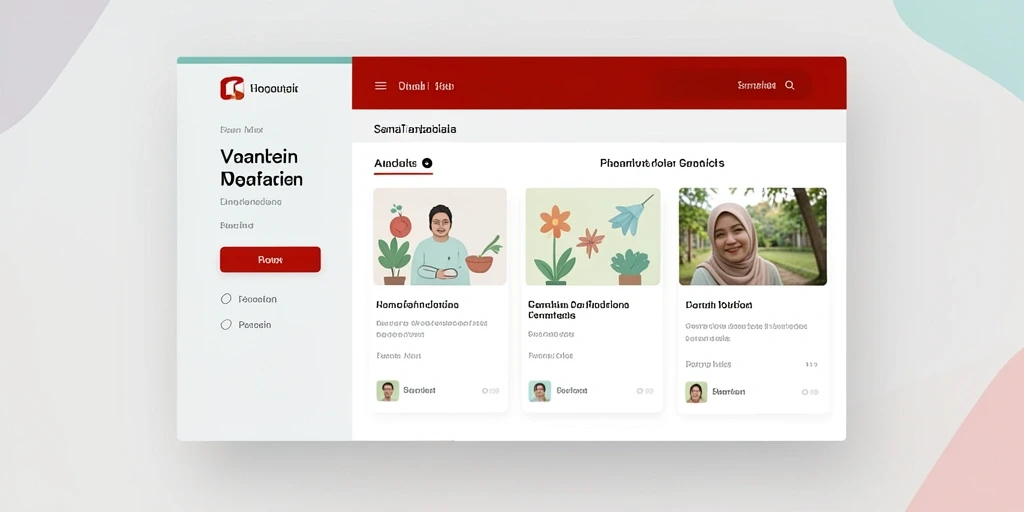The height and width of the screenshot is (512, 1024).
Task: Click the grey meta line in the flowers card
Action: click(551, 356)
